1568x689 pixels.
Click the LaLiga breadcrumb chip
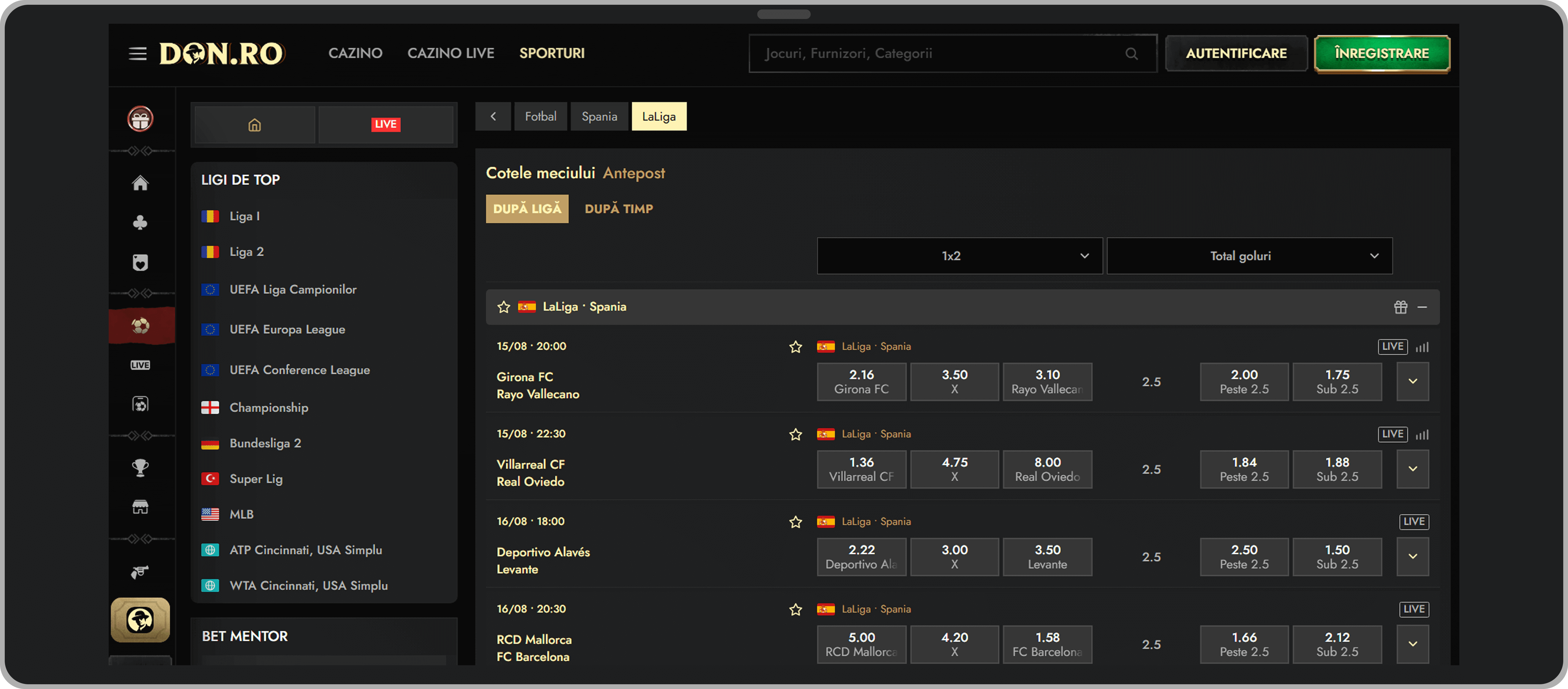tap(659, 116)
